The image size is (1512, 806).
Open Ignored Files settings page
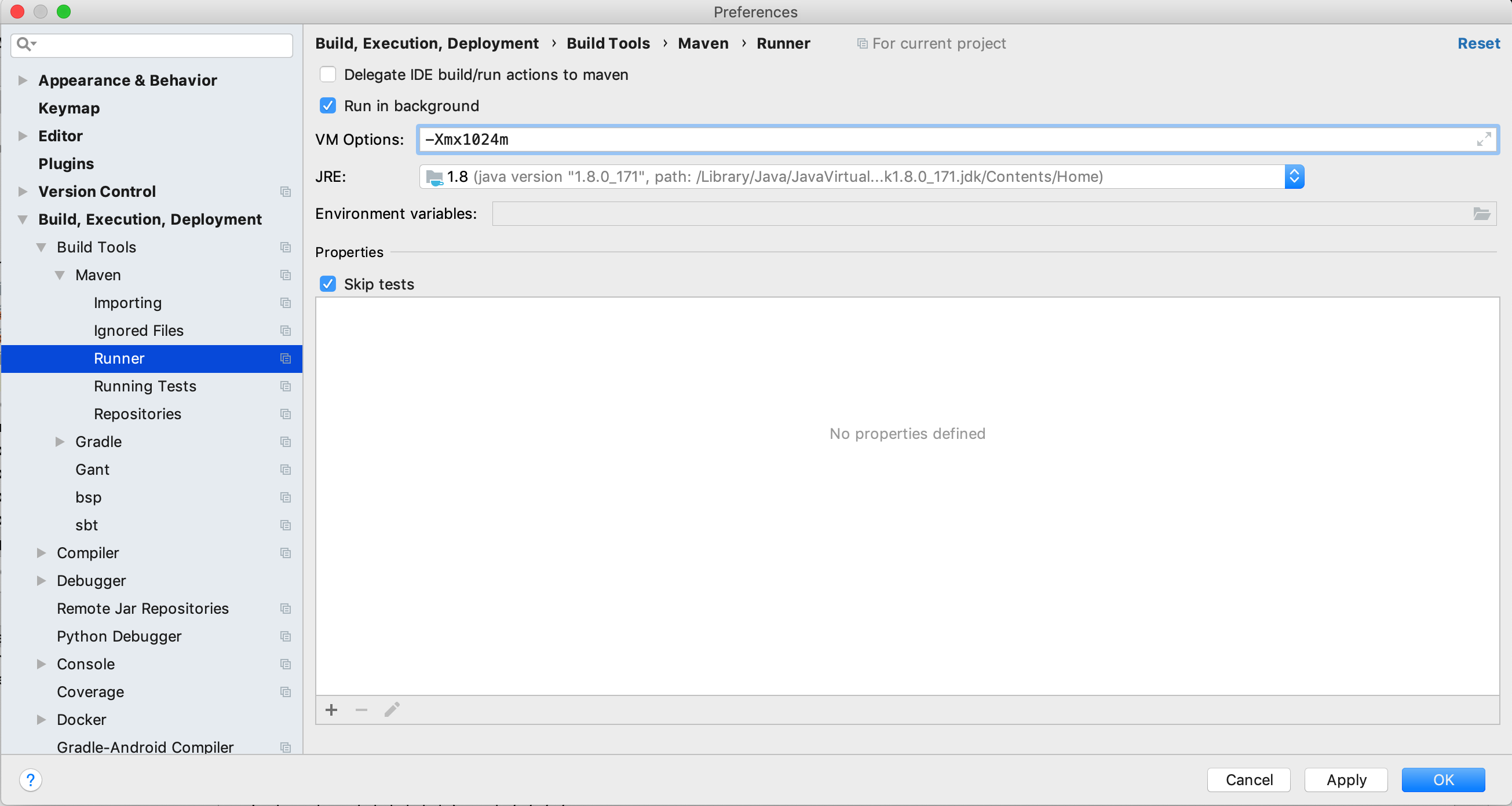[138, 331]
